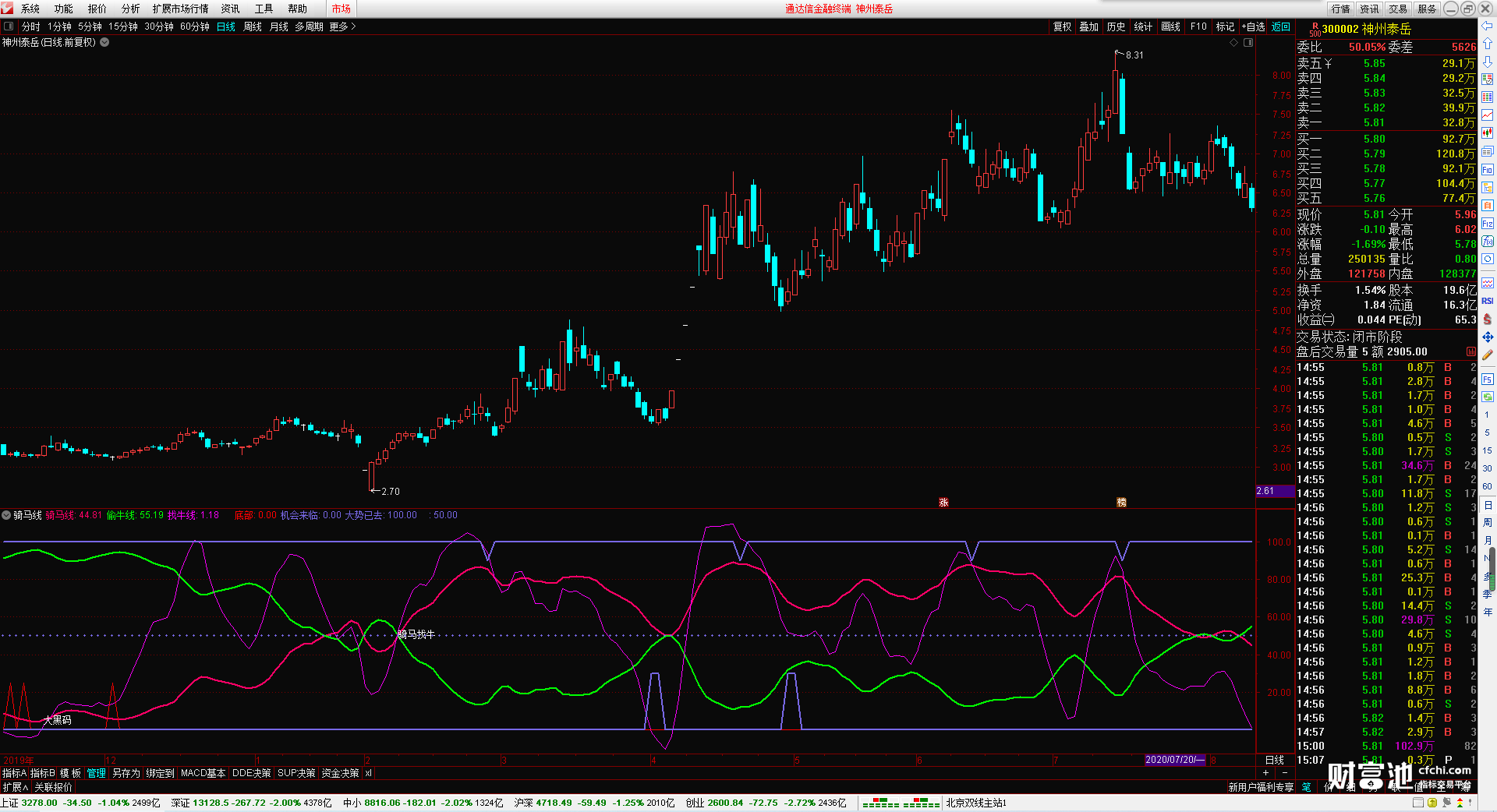1497x812 pixels.
Task: Open the 工具 menu
Action: (264, 9)
